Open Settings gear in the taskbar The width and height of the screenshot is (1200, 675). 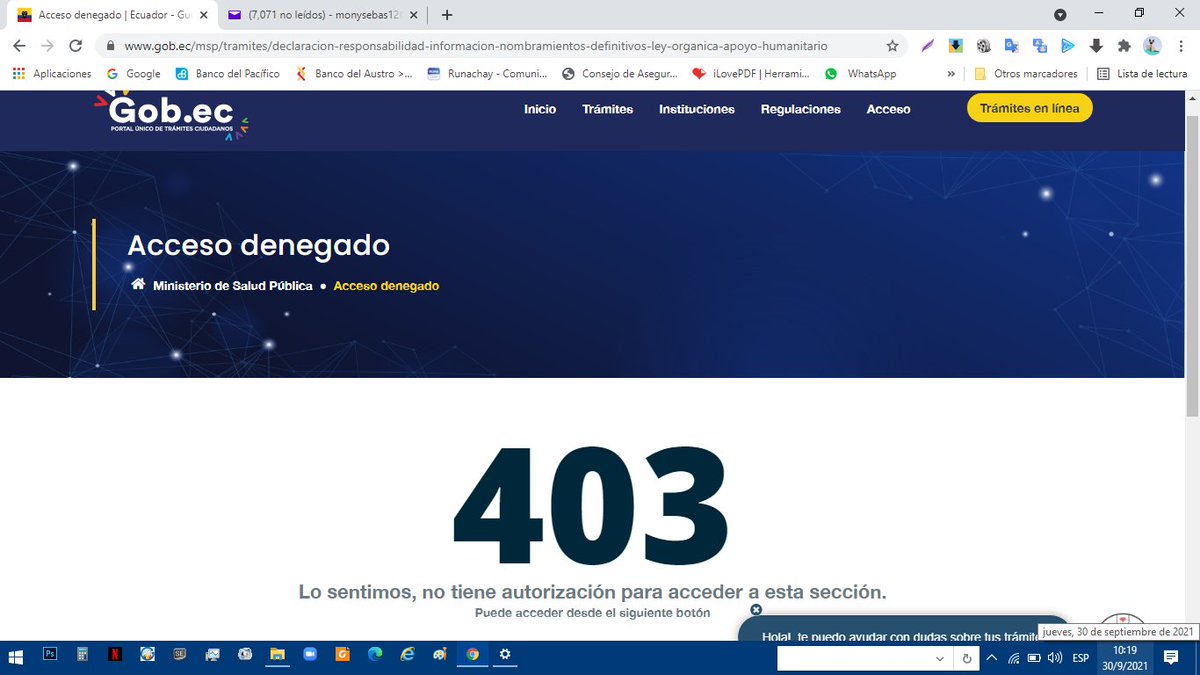click(x=505, y=655)
